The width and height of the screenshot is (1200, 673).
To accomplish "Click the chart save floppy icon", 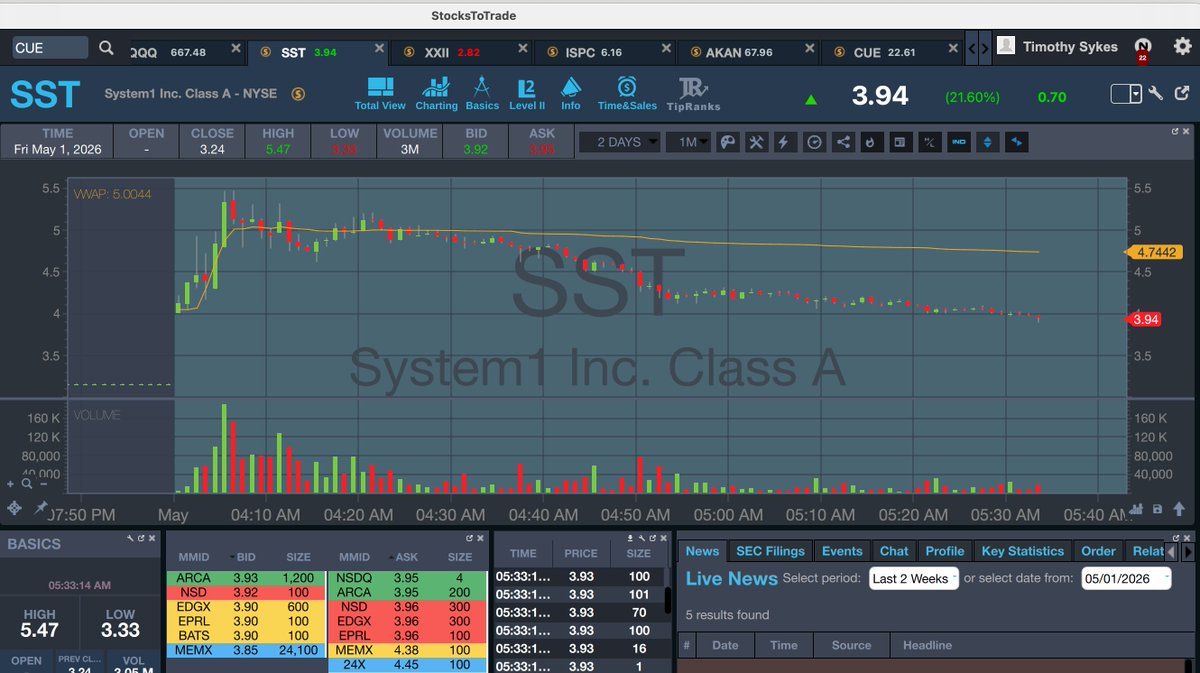I will 1157,508.
